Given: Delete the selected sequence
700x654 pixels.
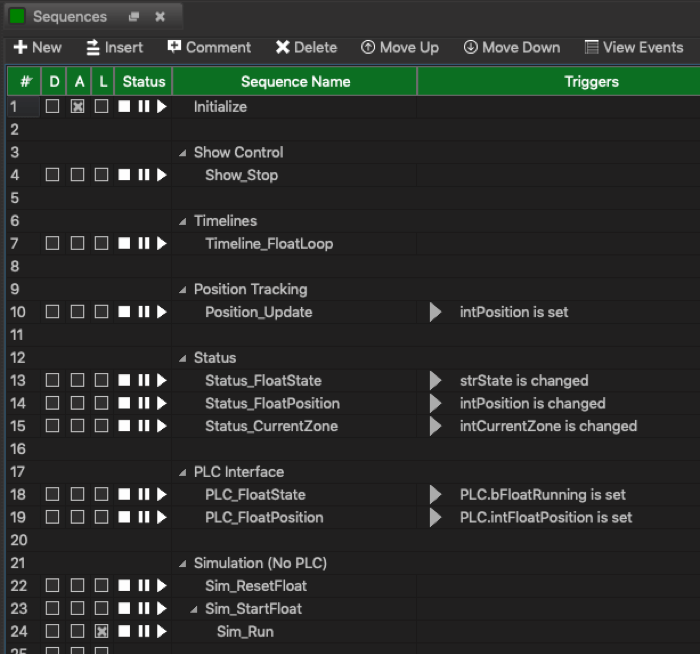Looking at the screenshot, I should pyautogui.click(x=306, y=47).
